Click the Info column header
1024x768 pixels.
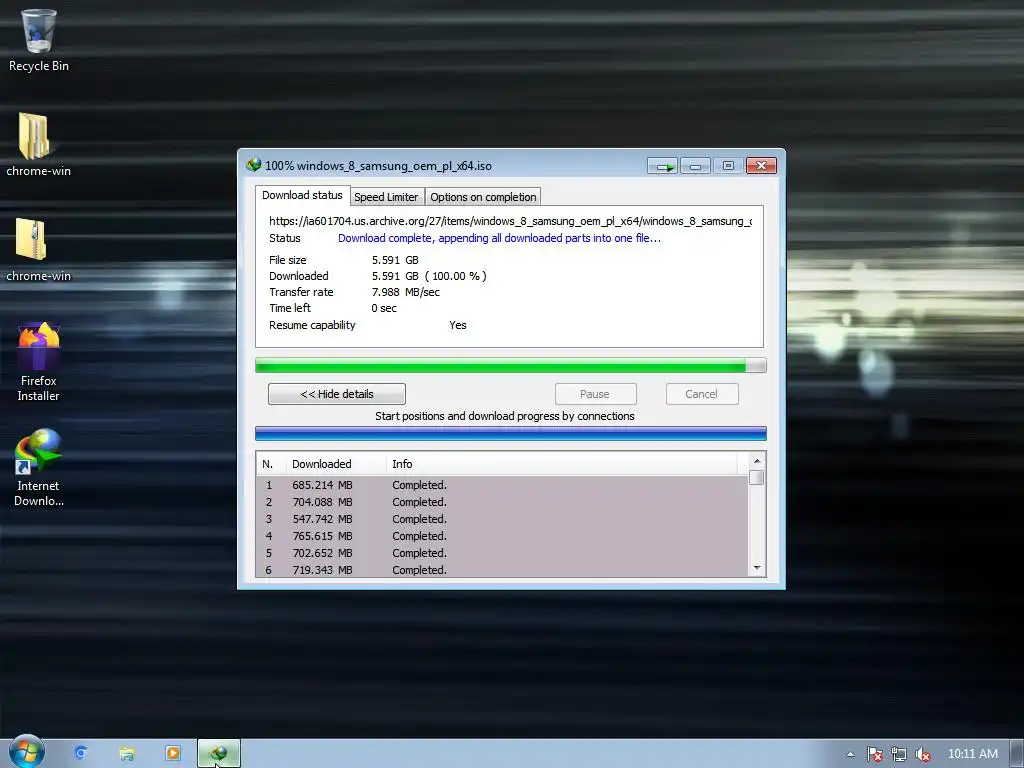562,464
